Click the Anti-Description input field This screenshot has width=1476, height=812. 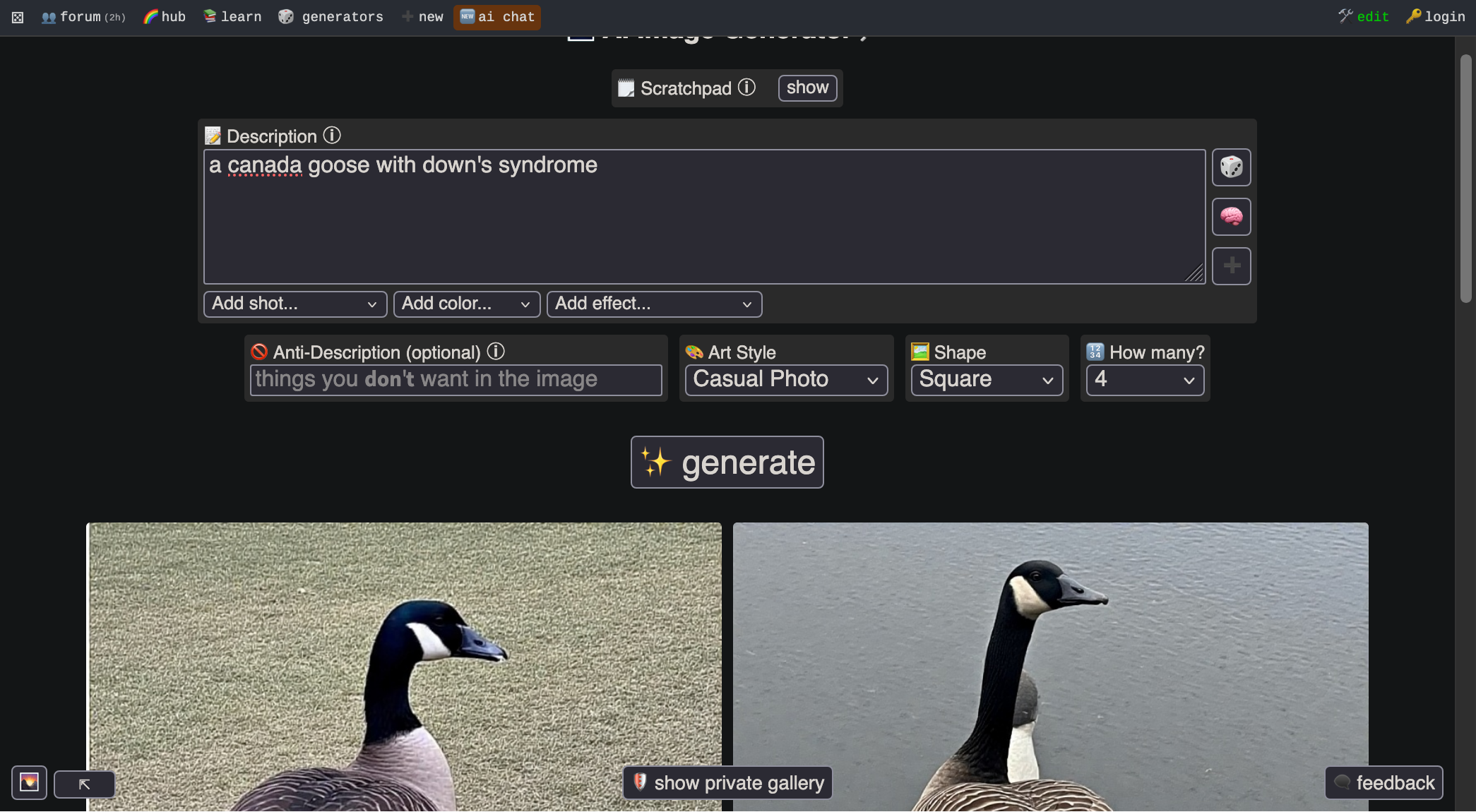pos(456,380)
